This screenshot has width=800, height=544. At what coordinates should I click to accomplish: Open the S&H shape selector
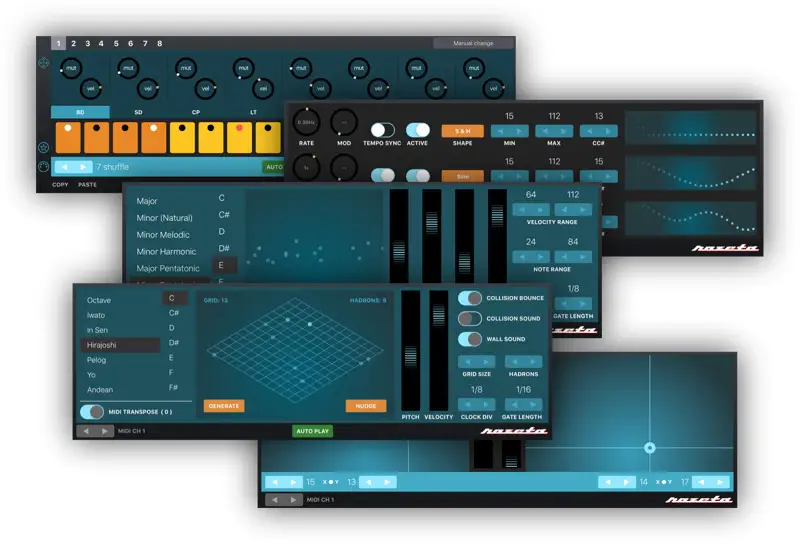pyautogui.click(x=462, y=131)
